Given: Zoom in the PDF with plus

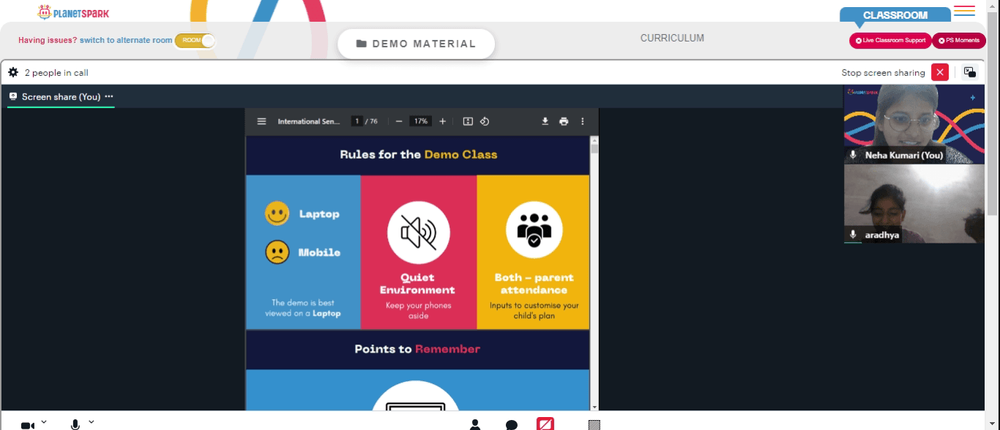Looking at the screenshot, I should pyautogui.click(x=443, y=121).
